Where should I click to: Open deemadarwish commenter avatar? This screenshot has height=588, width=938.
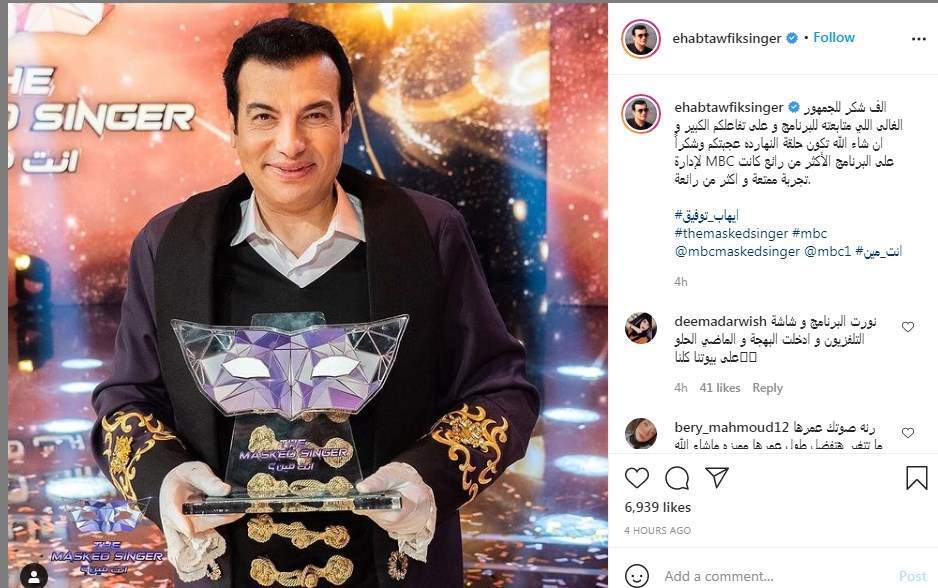[x=641, y=328]
